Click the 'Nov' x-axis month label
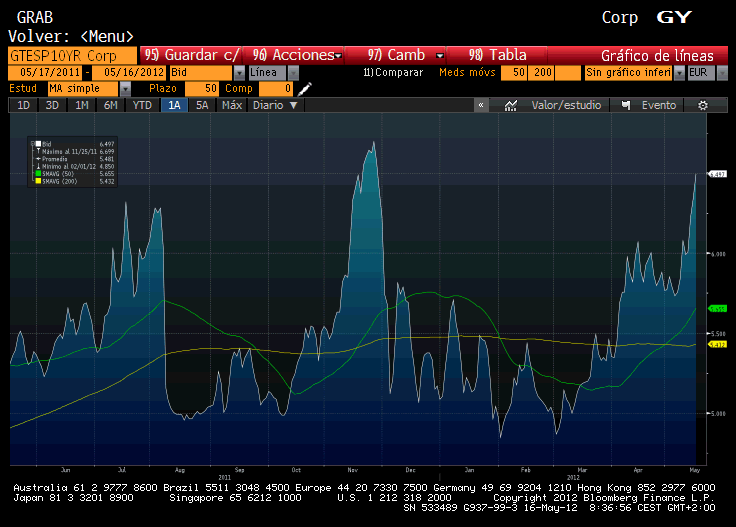Viewport: 736px width, 527px height. coord(353,470)
